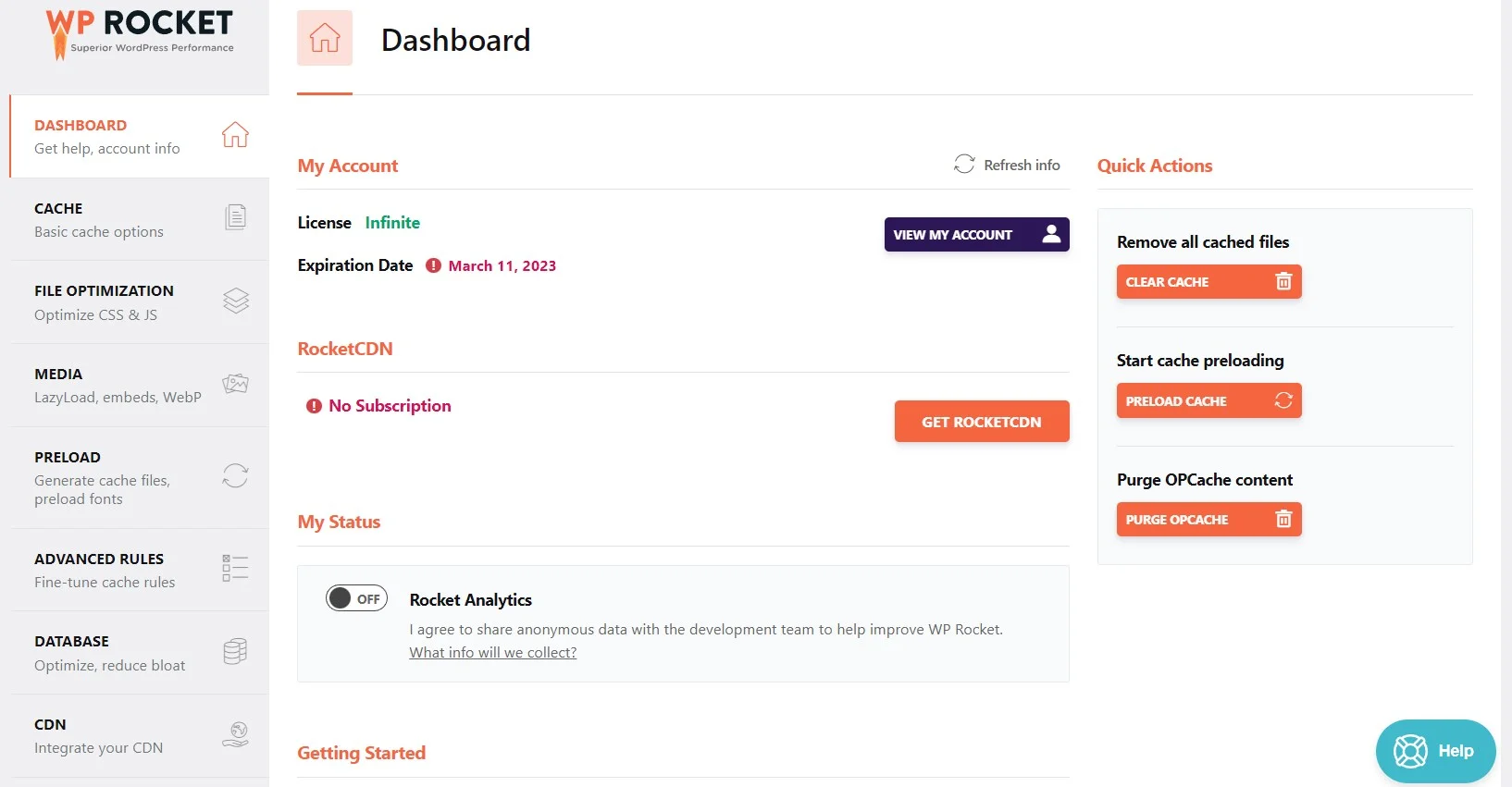This screenshot has height=787, width=1512.
Task: Click the WP Rocket logo
Action: point(140,34)
